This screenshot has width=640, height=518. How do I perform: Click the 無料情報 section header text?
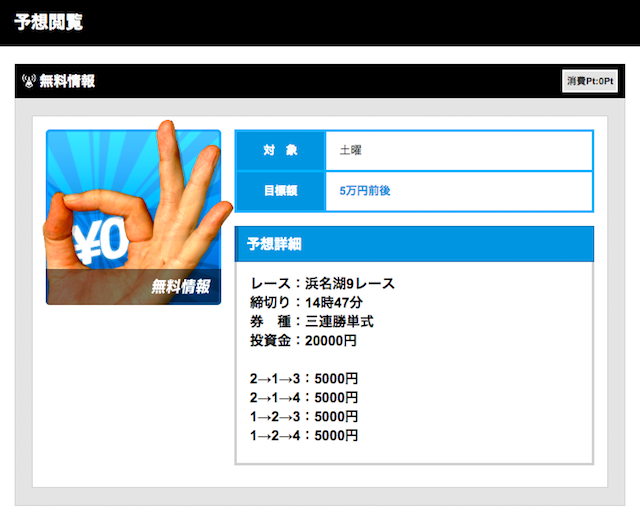click(67, 81)
